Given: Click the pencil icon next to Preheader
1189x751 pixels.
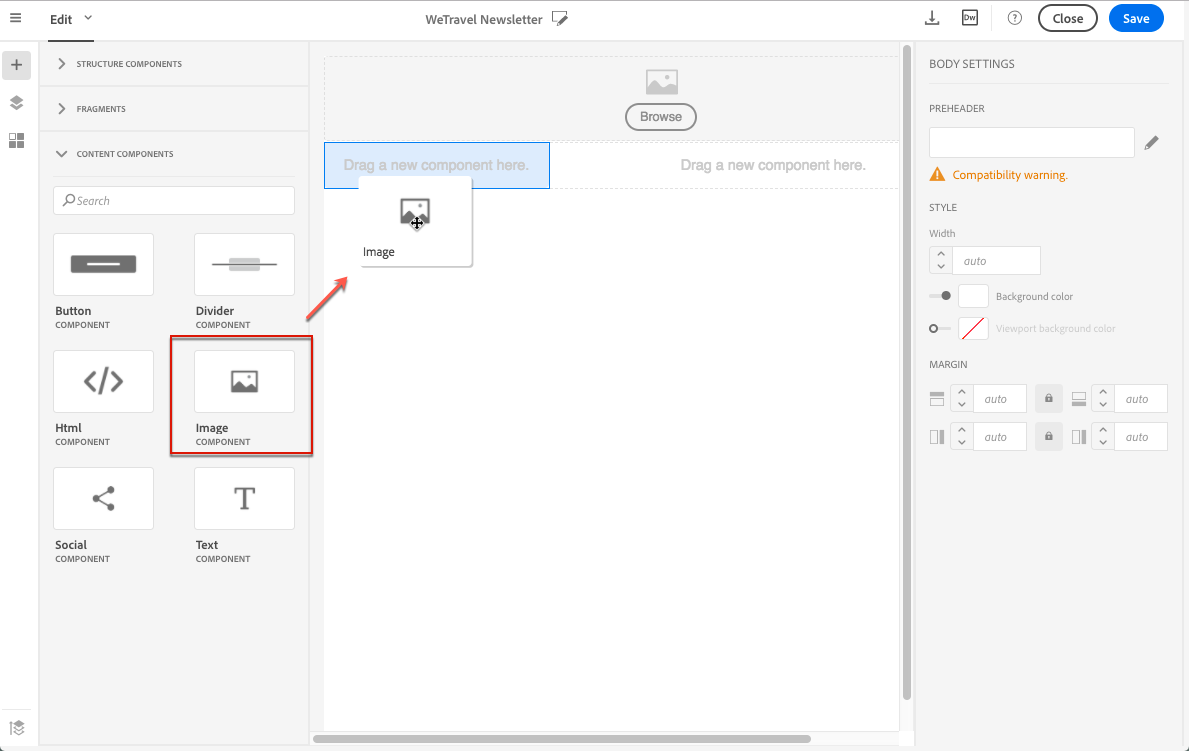Looking at the screenshot, I should [x=1151, y=143].
